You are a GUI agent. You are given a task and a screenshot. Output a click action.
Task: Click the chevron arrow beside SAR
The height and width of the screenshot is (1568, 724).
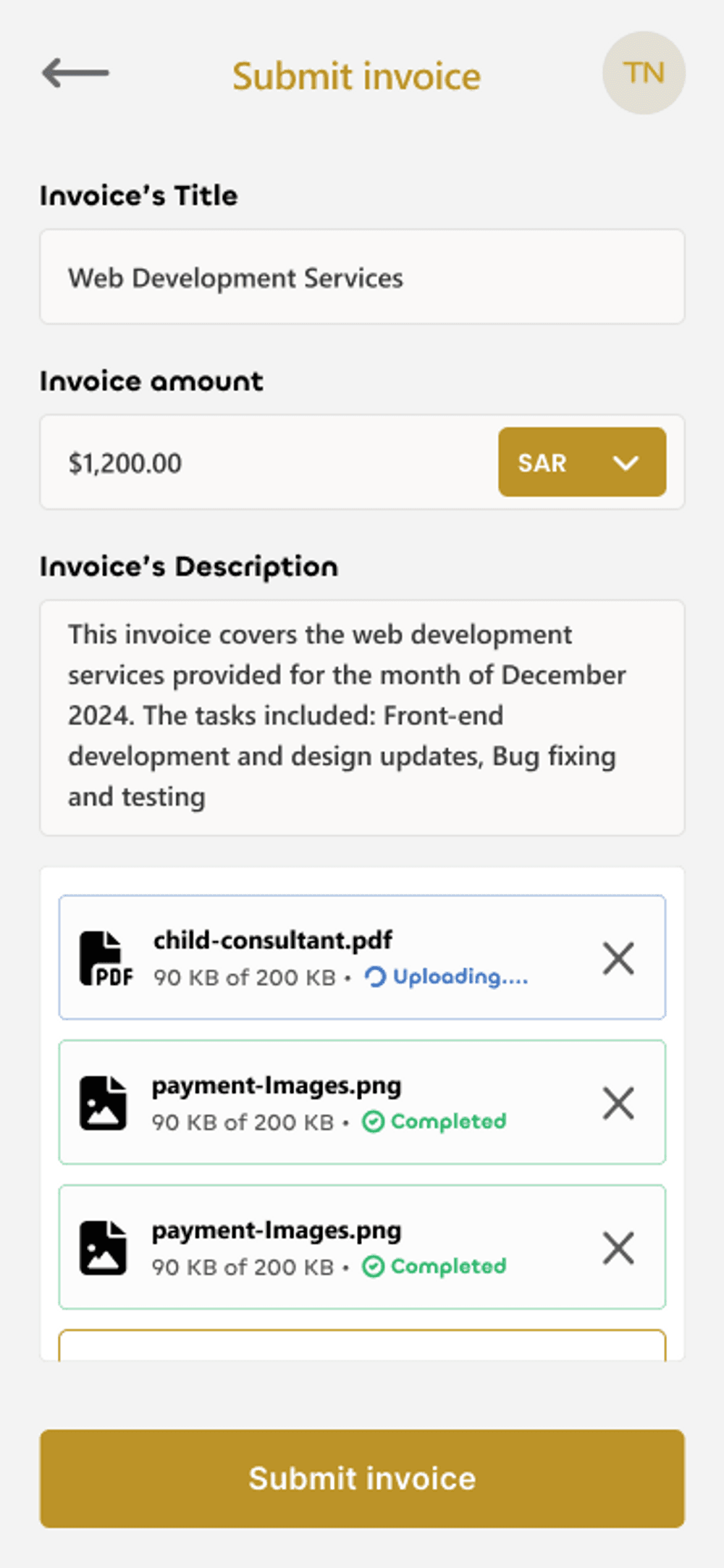click(x=626, y=463)
